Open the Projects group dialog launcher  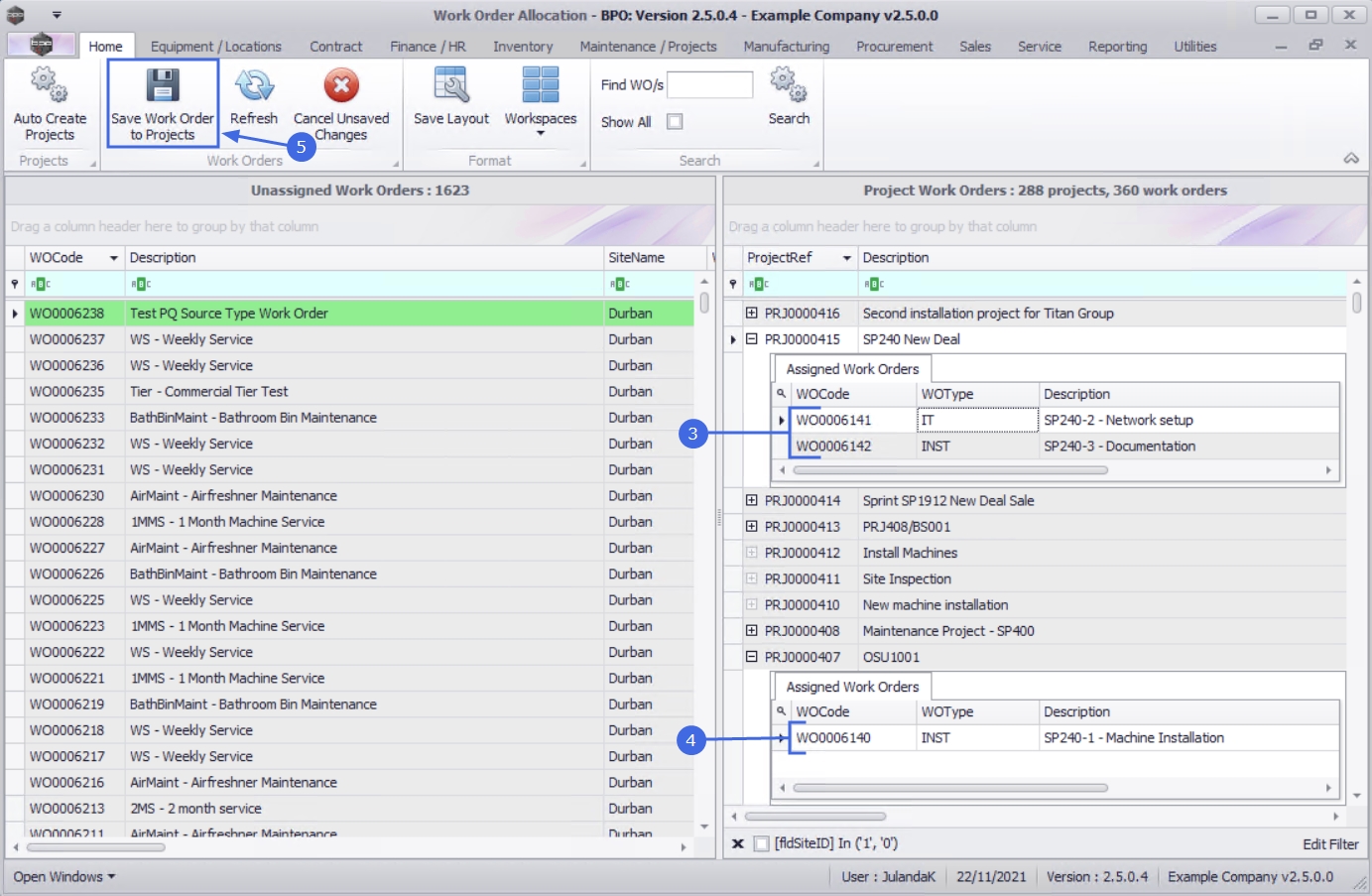click(x=93, y=164)
